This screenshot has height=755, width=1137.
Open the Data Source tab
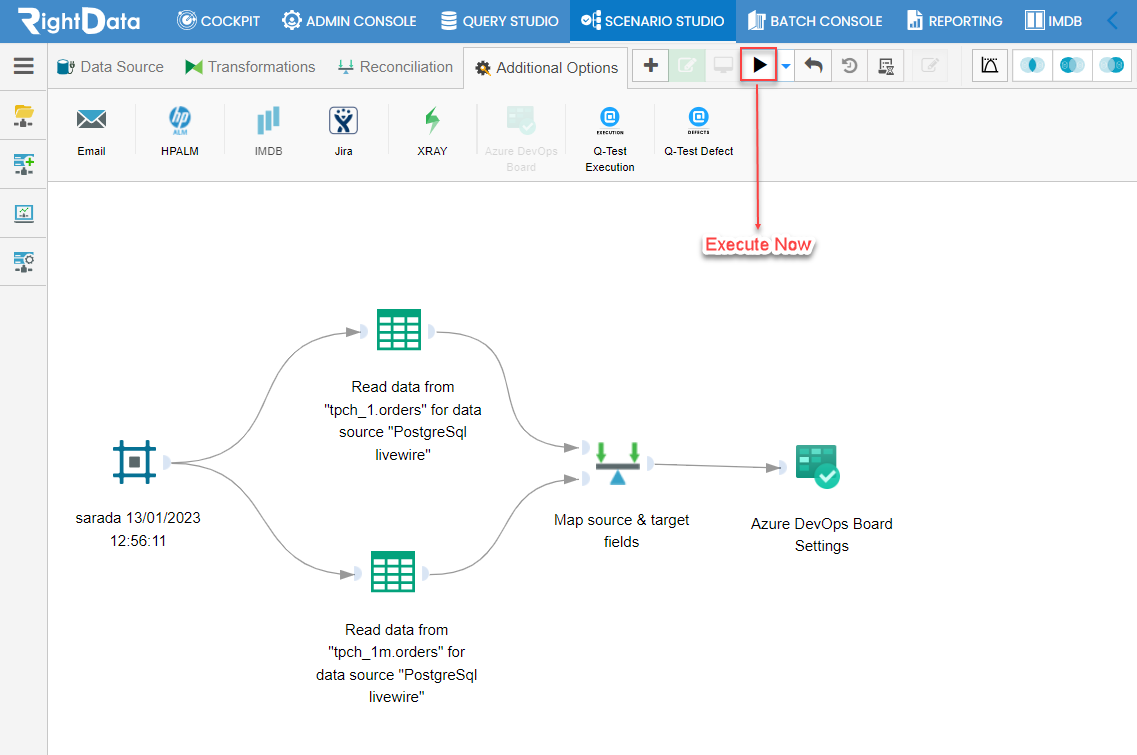pyautogui.click(x=110, y=67)
